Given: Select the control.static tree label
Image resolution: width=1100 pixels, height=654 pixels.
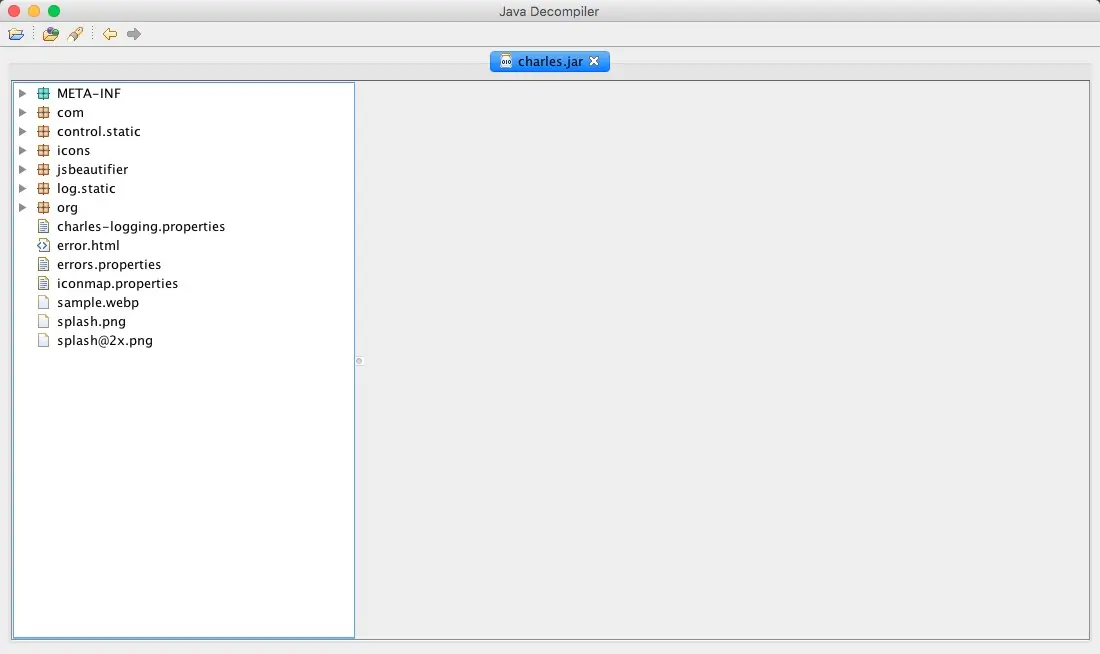Looking at the screenshot, I should coord(99,131).
